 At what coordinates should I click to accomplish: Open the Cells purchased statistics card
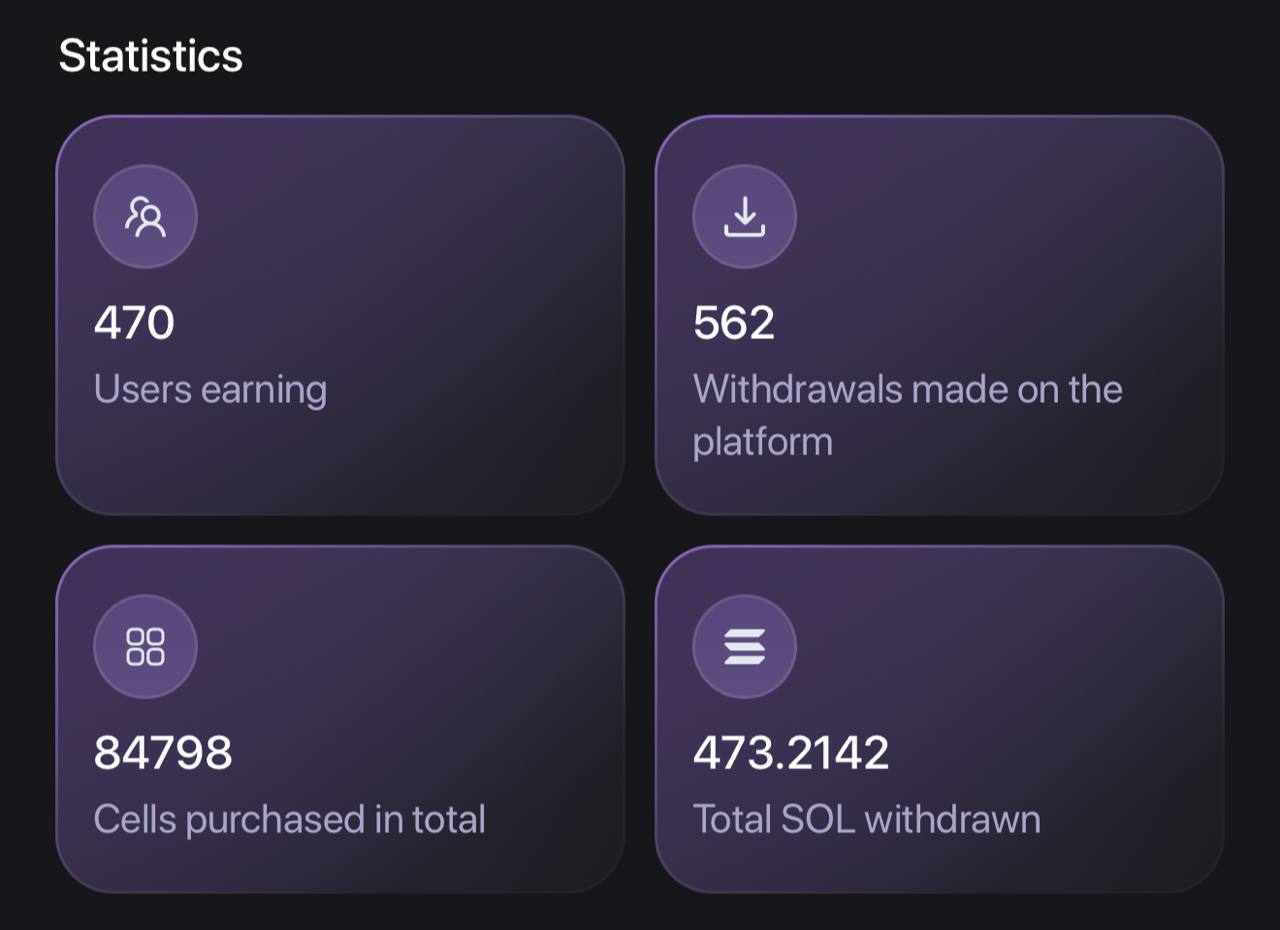(340, 719)
